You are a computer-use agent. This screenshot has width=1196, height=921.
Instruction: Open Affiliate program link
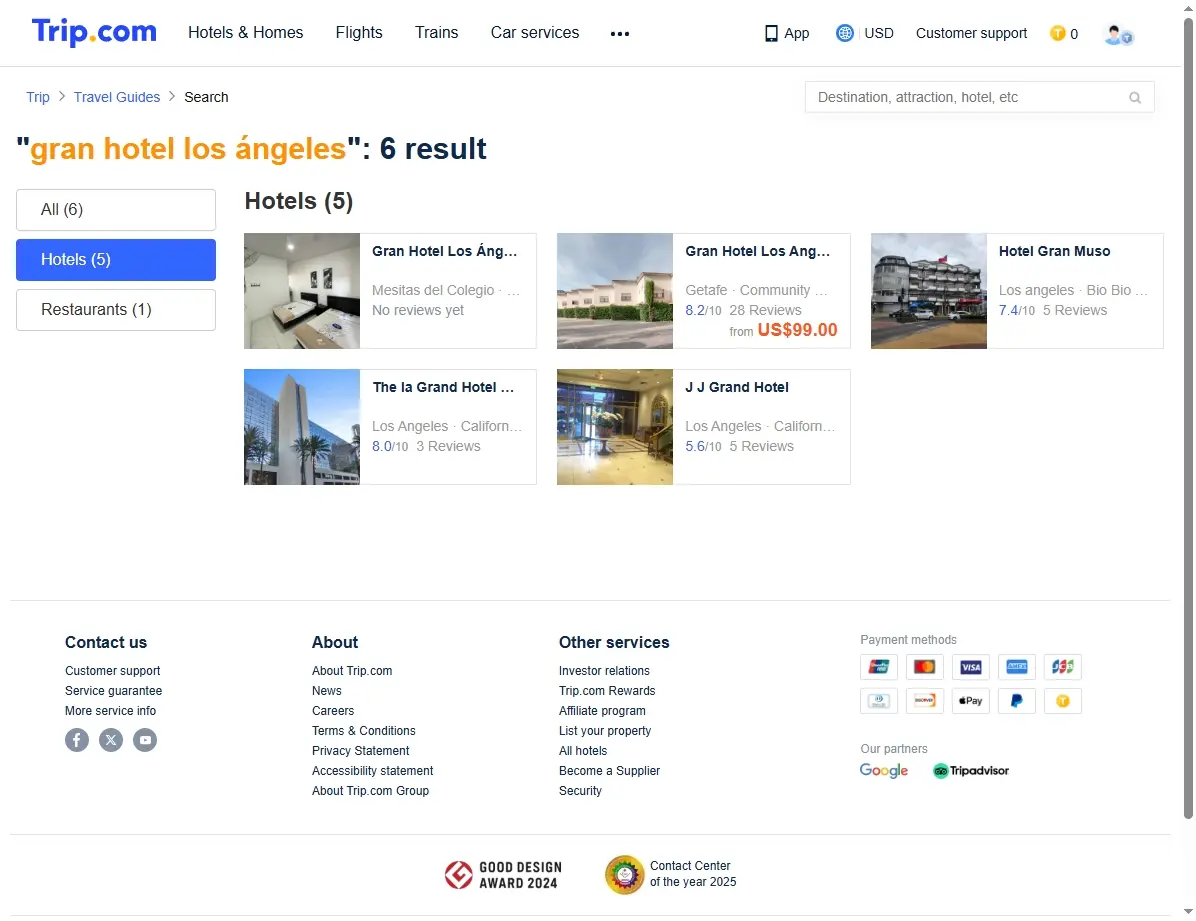point(602,710)
